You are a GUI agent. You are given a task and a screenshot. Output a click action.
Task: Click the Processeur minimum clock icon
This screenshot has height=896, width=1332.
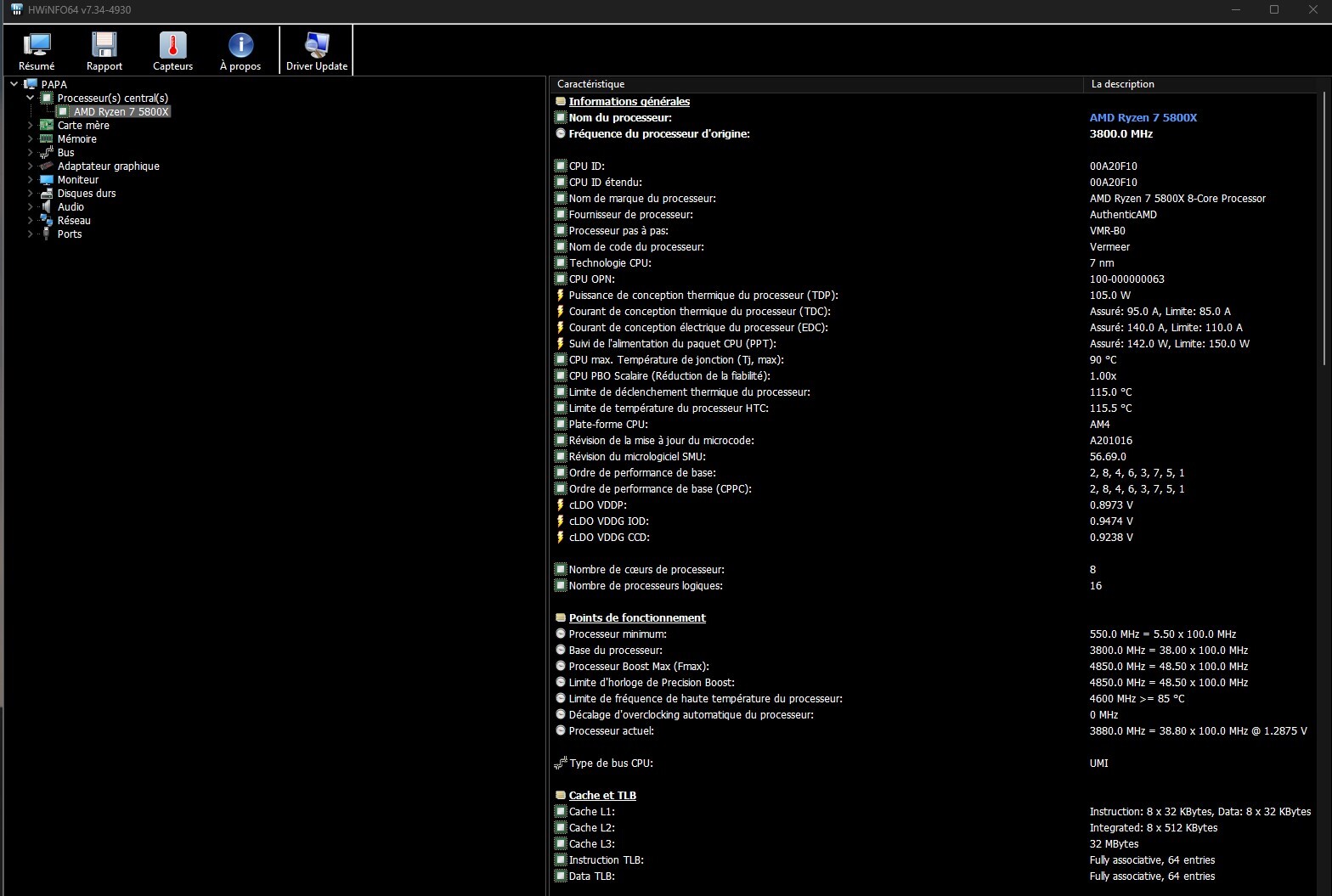(x=561, y=634)
